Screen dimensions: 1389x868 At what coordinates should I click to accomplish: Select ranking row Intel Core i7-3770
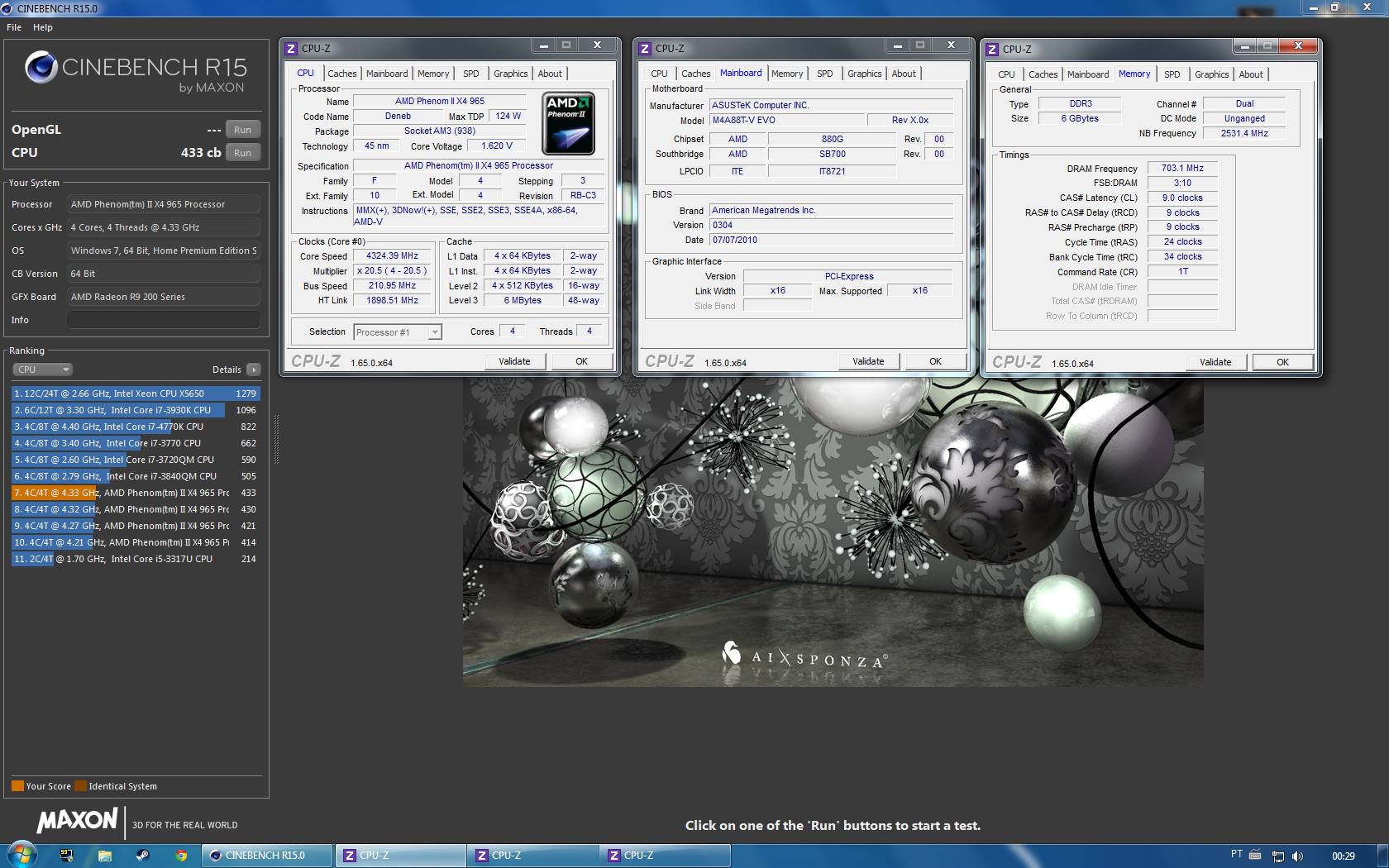tap(136, 443)
